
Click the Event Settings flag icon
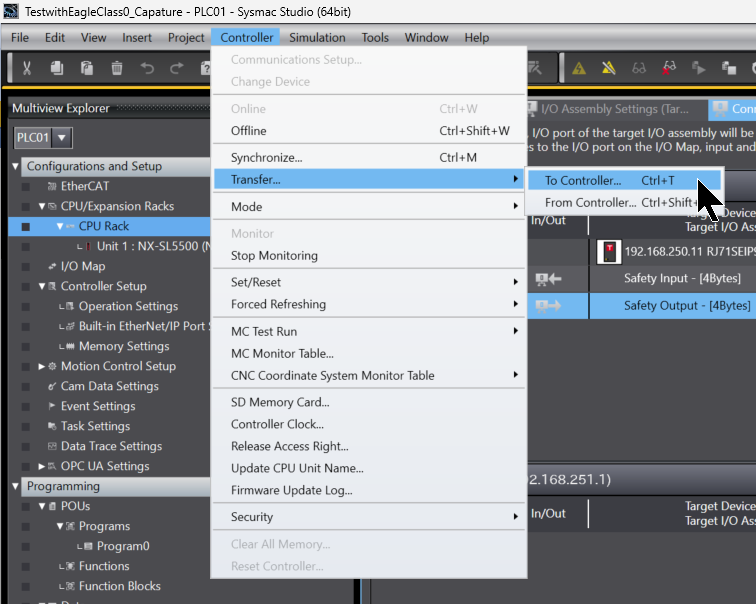[52, 406]
